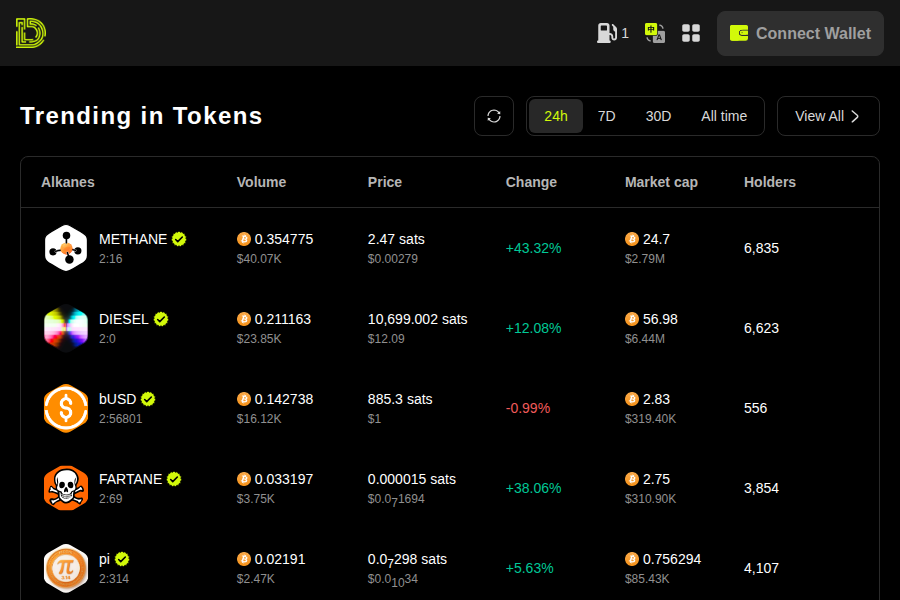
Task: Click the language translate icon
Action: (655, 33)
